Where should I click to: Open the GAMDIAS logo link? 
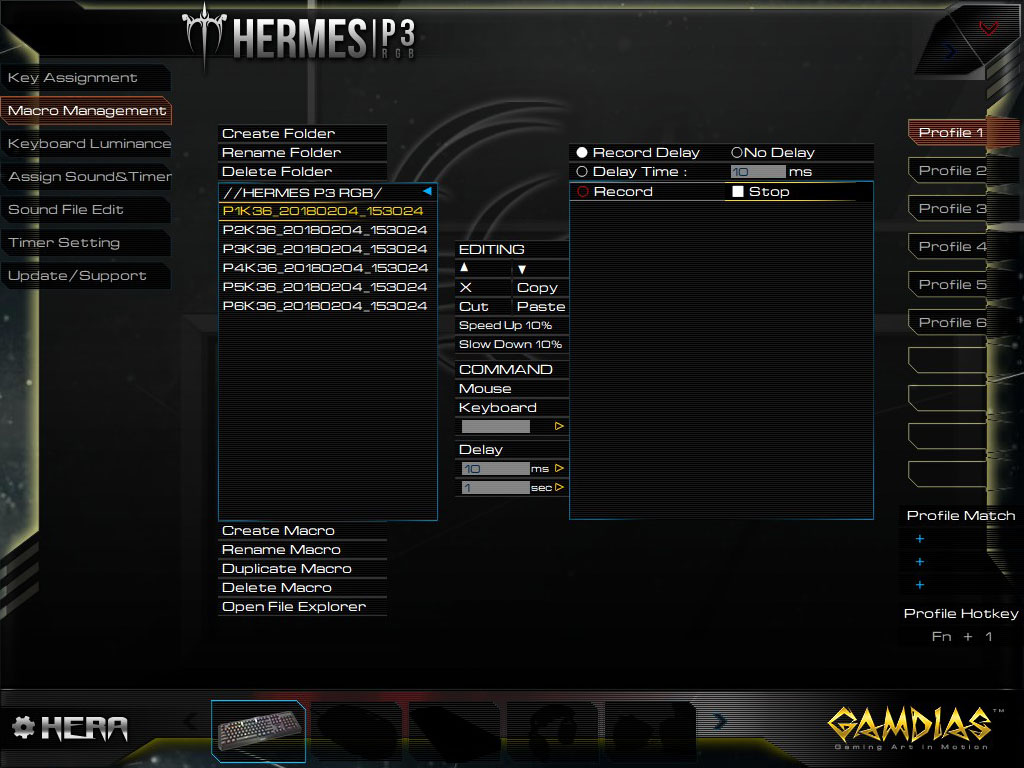914,728
